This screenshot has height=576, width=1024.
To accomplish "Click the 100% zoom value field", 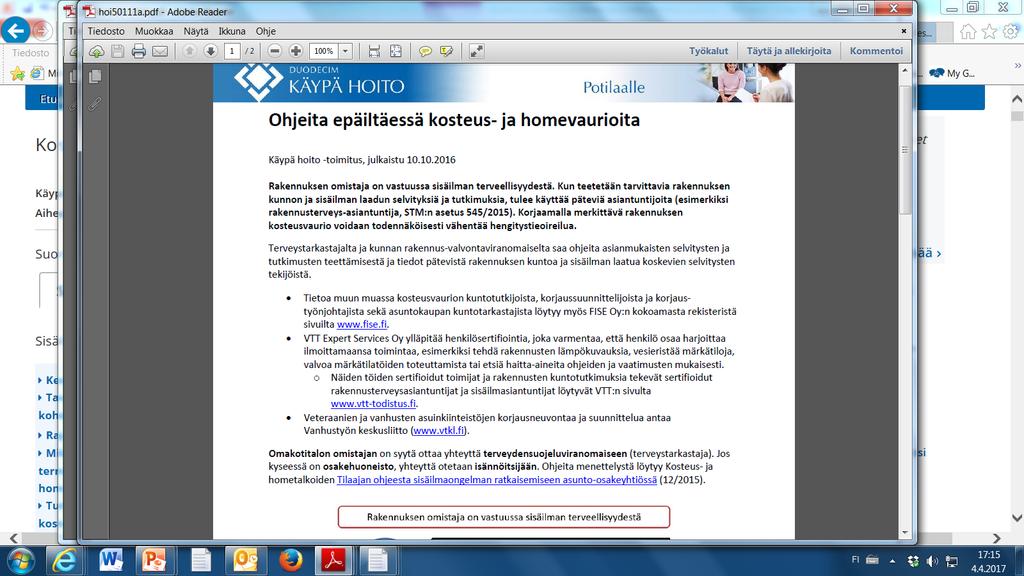I will point(323,51).
